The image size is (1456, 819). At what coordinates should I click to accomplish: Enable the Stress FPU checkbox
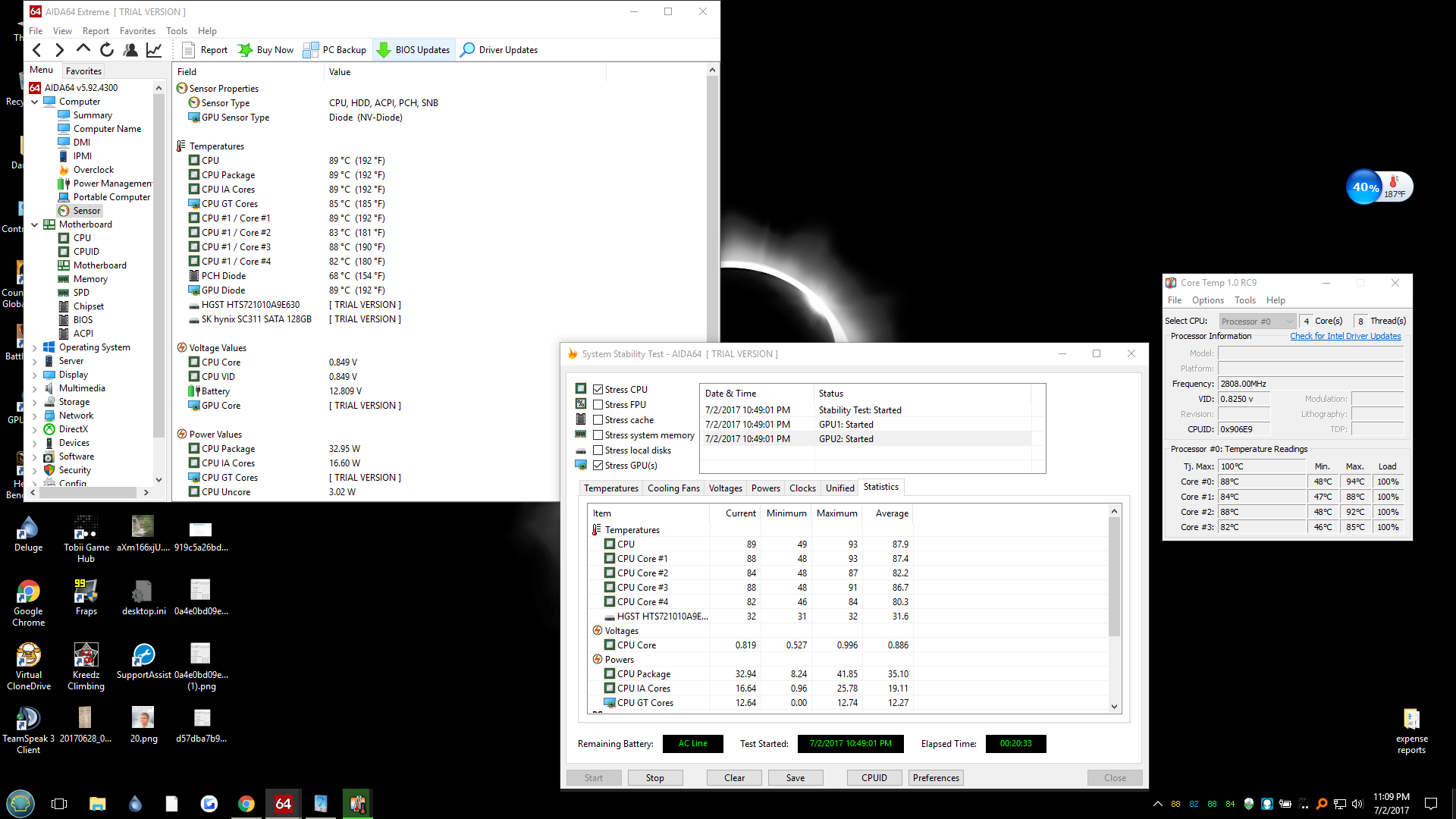point(598,405)
